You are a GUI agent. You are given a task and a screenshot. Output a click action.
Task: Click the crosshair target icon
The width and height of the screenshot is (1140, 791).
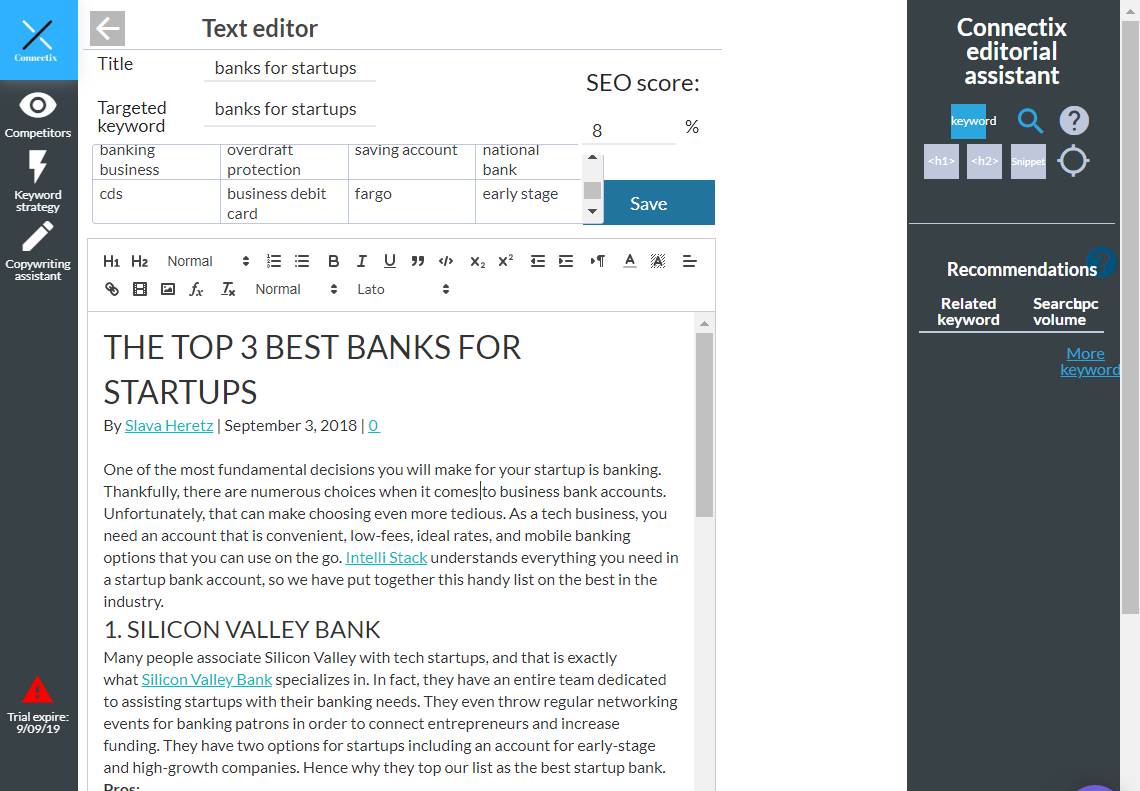[1073, 161]
